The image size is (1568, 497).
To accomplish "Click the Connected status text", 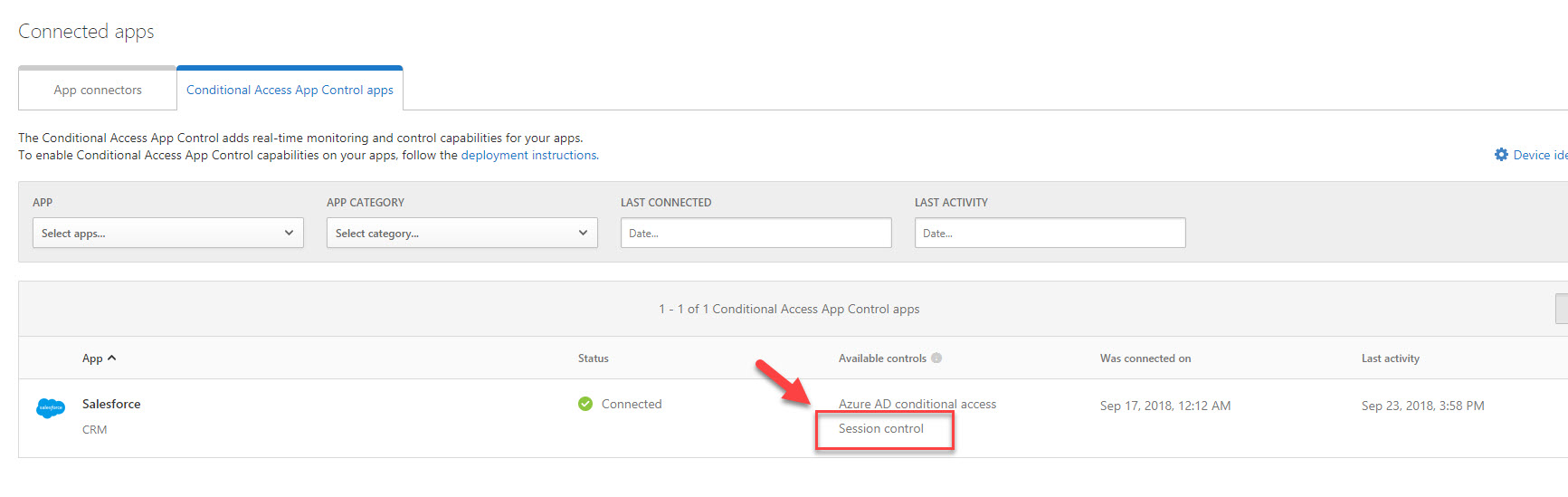I will click(632, 404).
